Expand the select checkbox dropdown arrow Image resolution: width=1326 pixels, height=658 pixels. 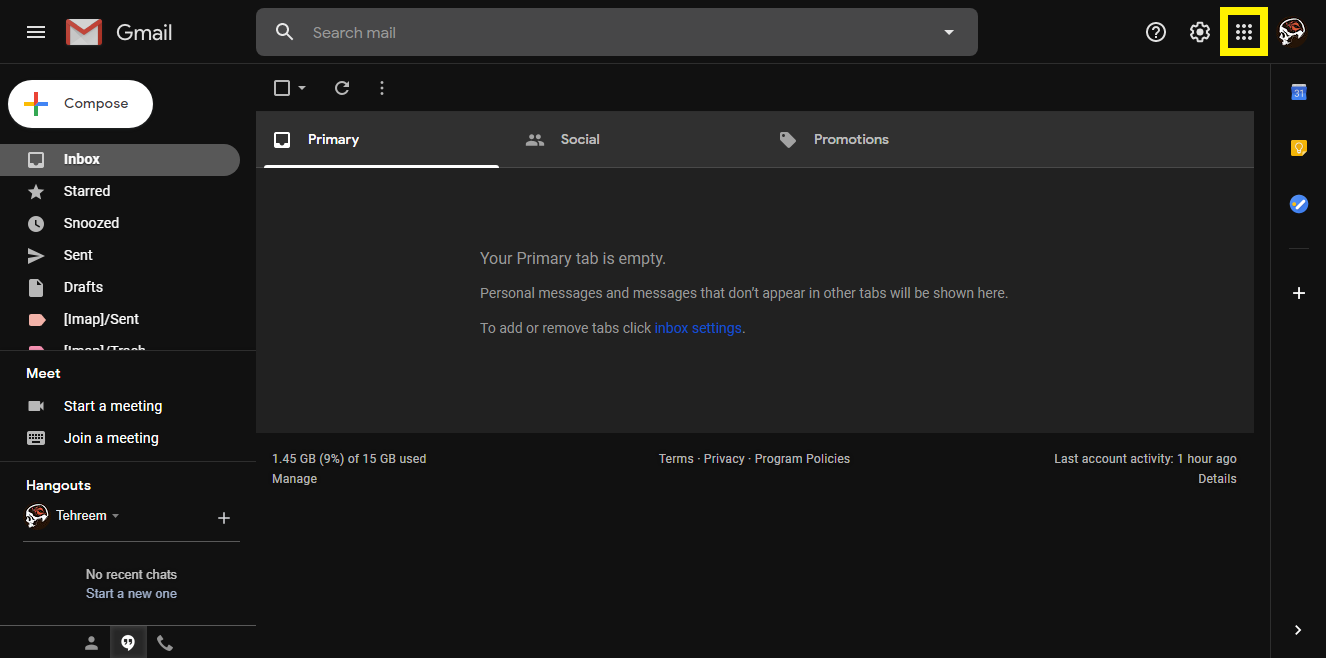coord(302,88)
